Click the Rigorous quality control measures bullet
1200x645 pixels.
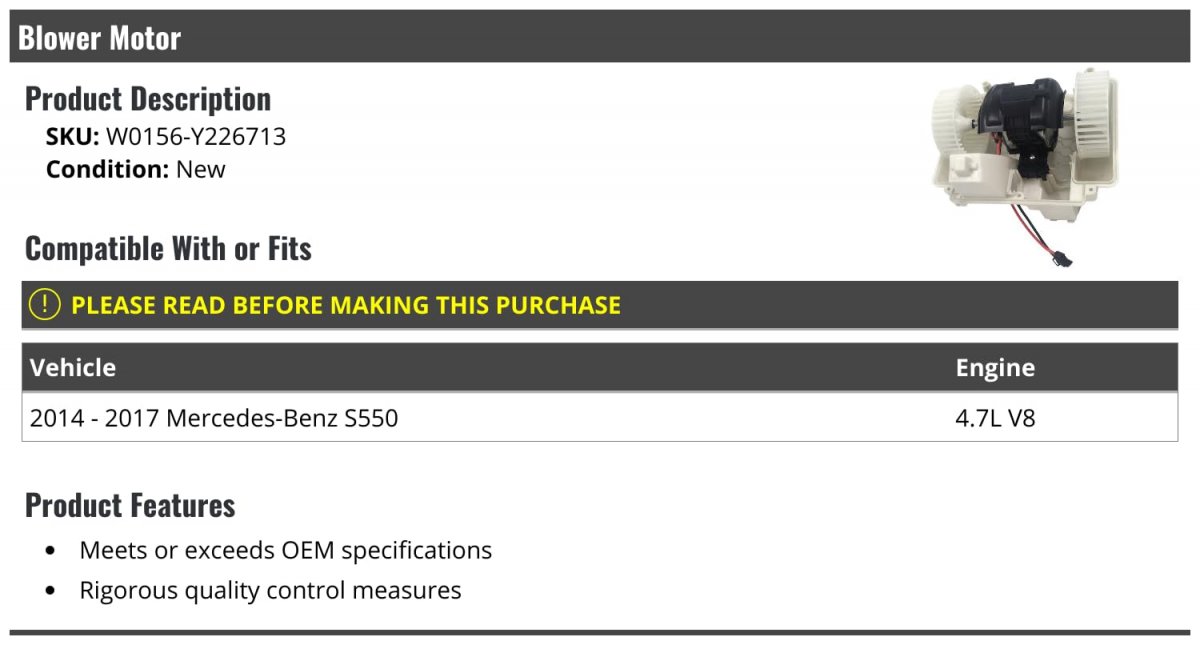coord(270,590)
